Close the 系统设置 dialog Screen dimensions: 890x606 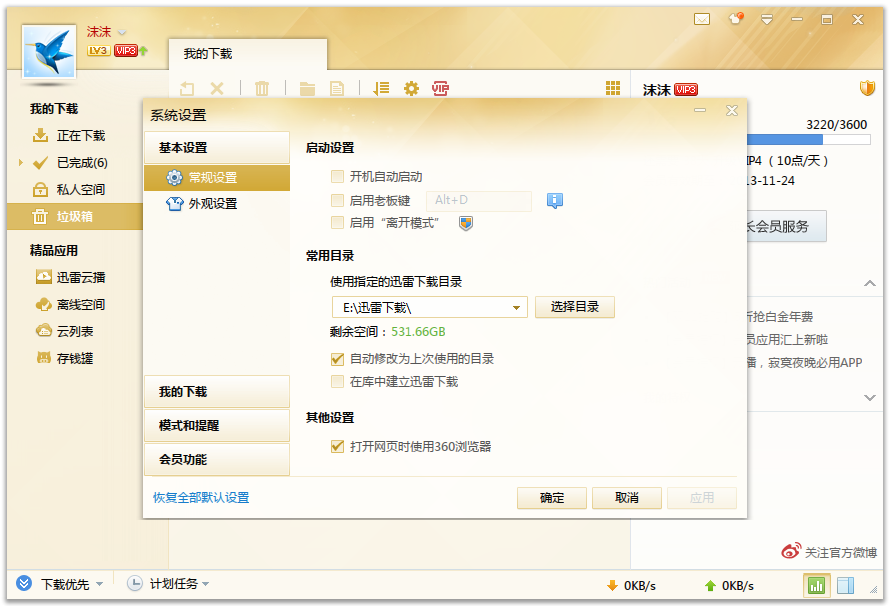pos(732,110)
